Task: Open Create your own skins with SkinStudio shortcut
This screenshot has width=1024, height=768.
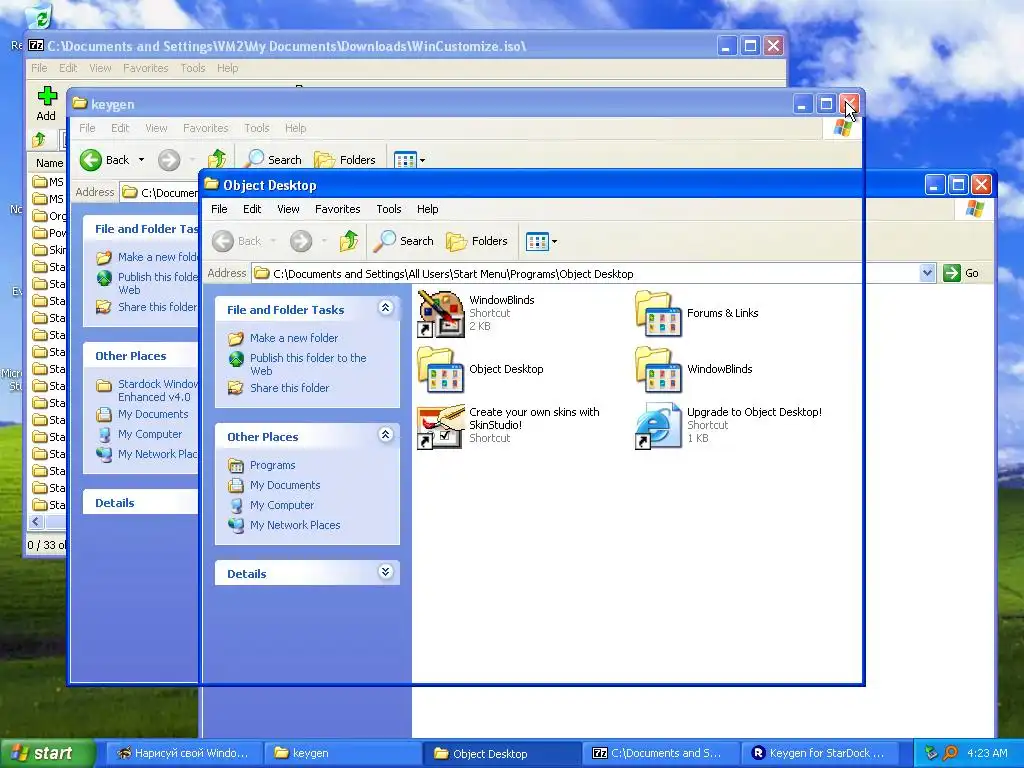Action: [441, 426]
